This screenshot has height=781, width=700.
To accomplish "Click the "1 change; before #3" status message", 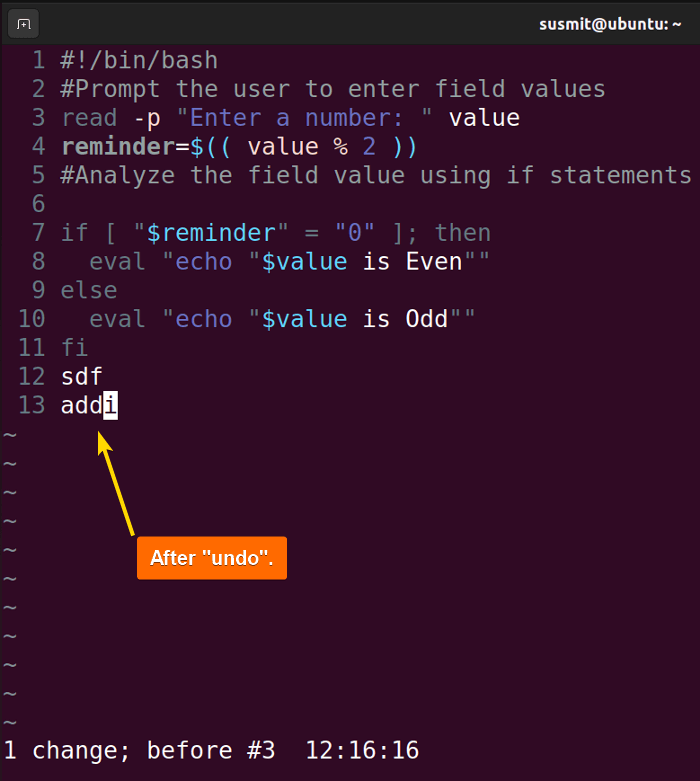I will tap(139, 751).
